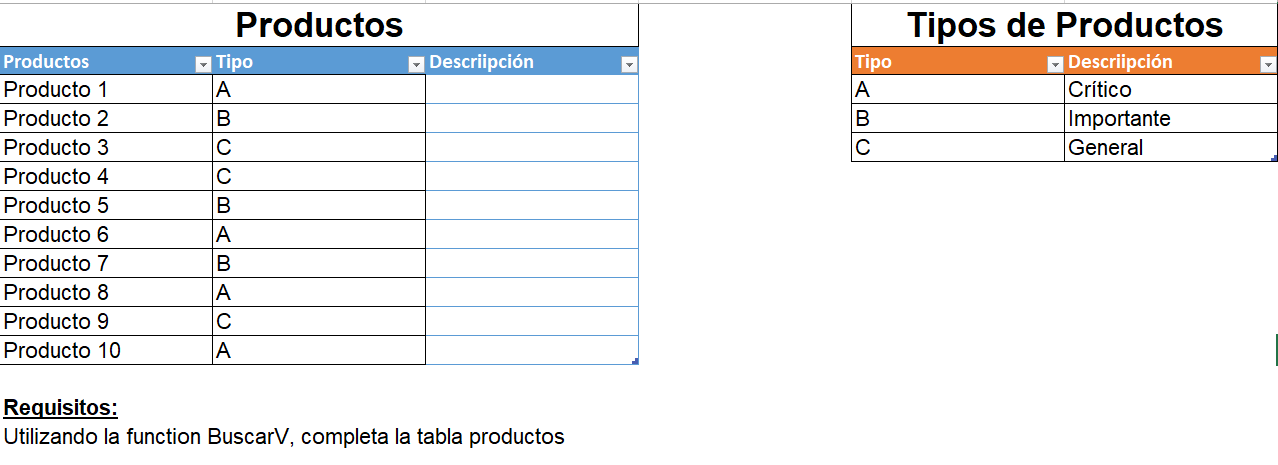Select the Importante description cell
This screenshot has width=1278, height=465.
[1171, 118]
